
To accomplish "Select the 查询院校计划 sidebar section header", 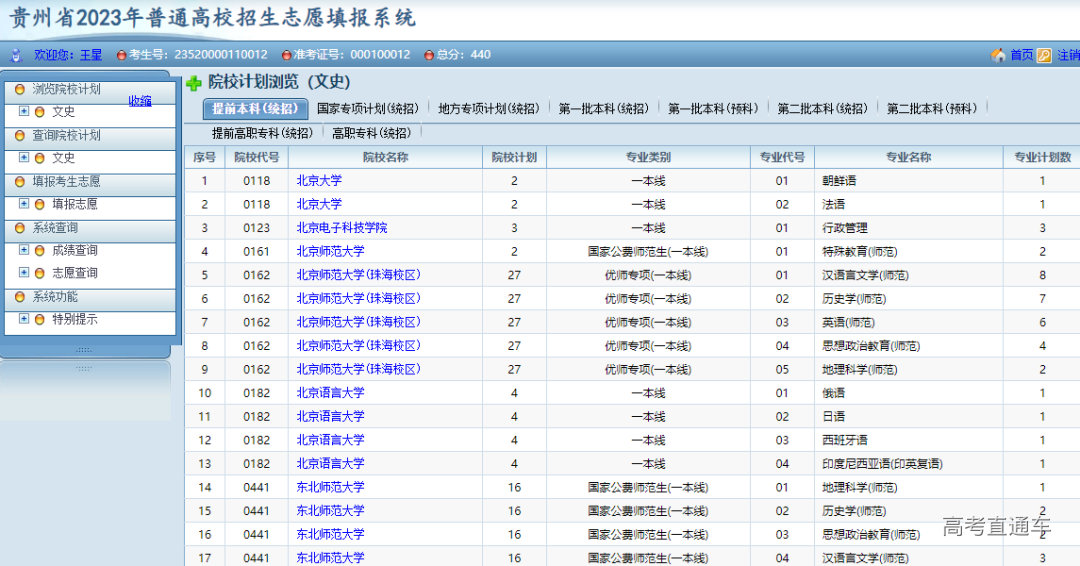I will coord(66,135).
